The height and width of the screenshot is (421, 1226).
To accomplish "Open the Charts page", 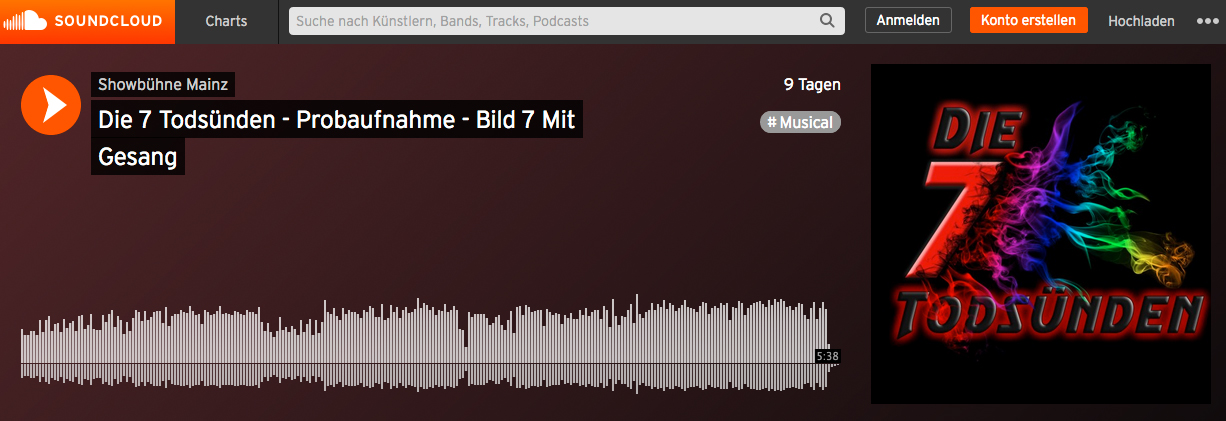I will tap(226, 21).
